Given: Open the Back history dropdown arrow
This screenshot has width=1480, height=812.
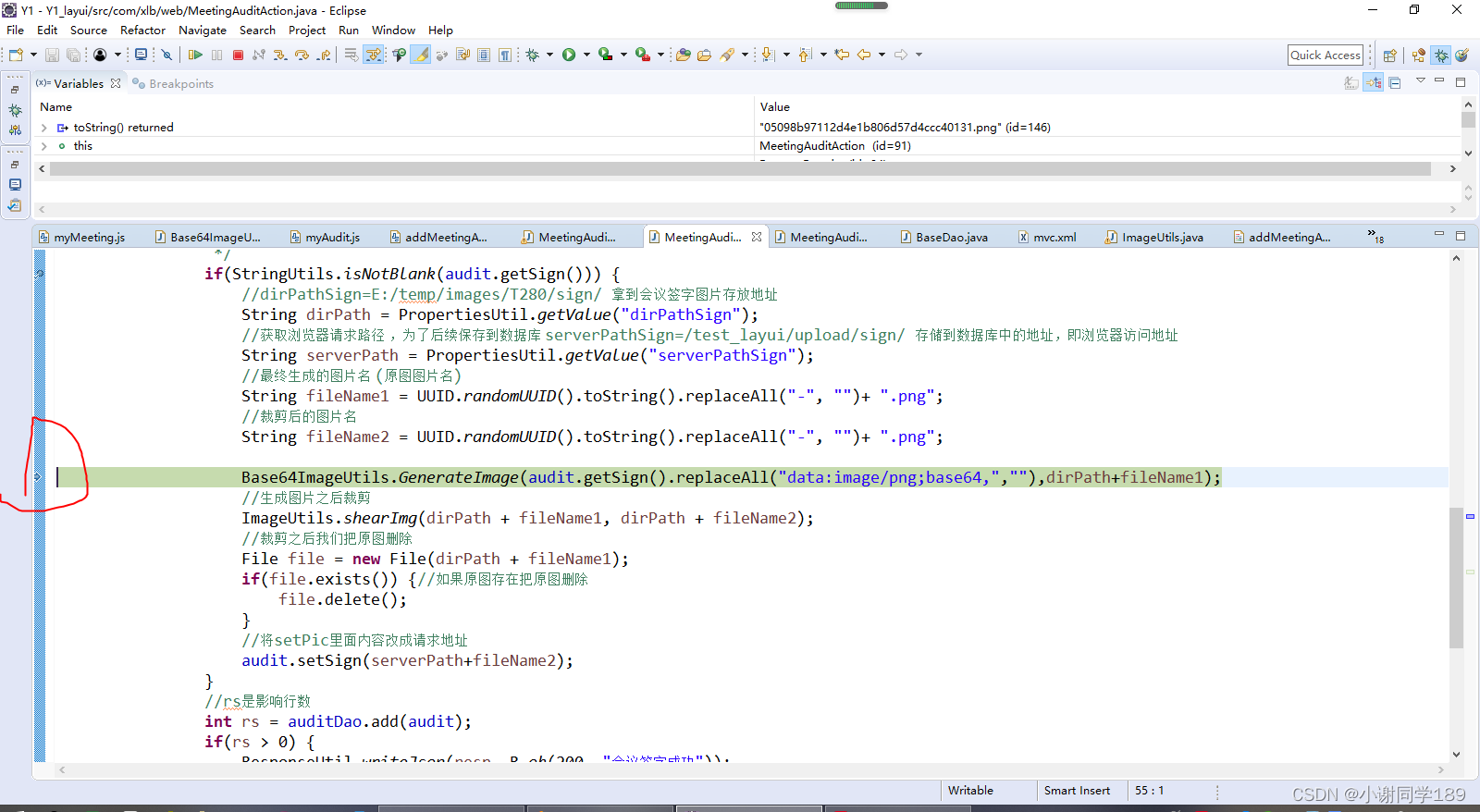Looking at the screenshot, I should tap(882, 55).
